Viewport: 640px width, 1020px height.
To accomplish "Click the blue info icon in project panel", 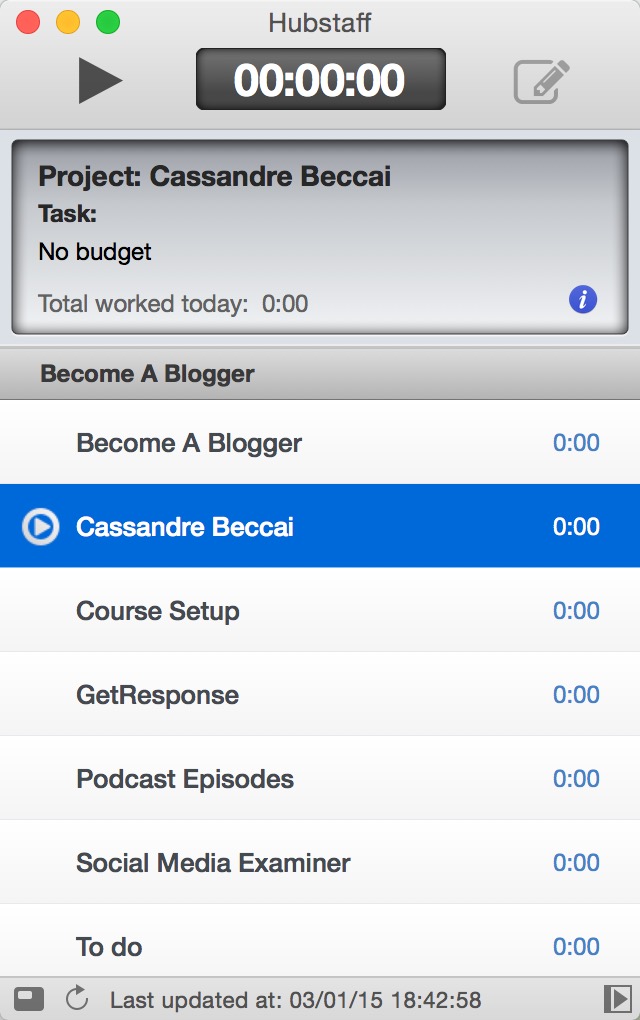I will pyautogui.click(x=583, y=300).
